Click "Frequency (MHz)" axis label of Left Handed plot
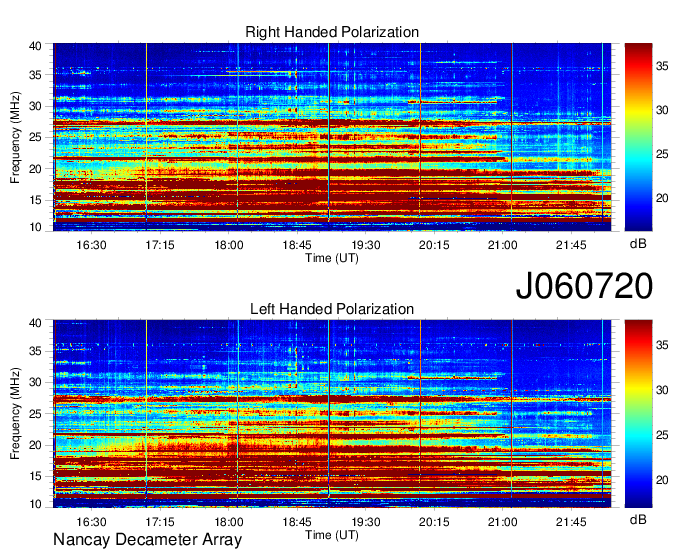Screen dimensions: 680x552 (x=15, y=414)
